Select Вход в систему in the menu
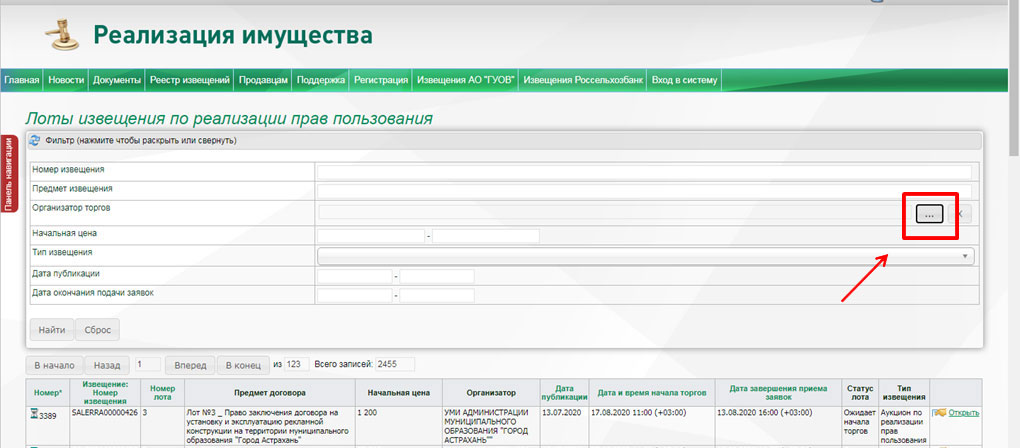The height and width of the screenshot is (448, 1020). point(684,80)
